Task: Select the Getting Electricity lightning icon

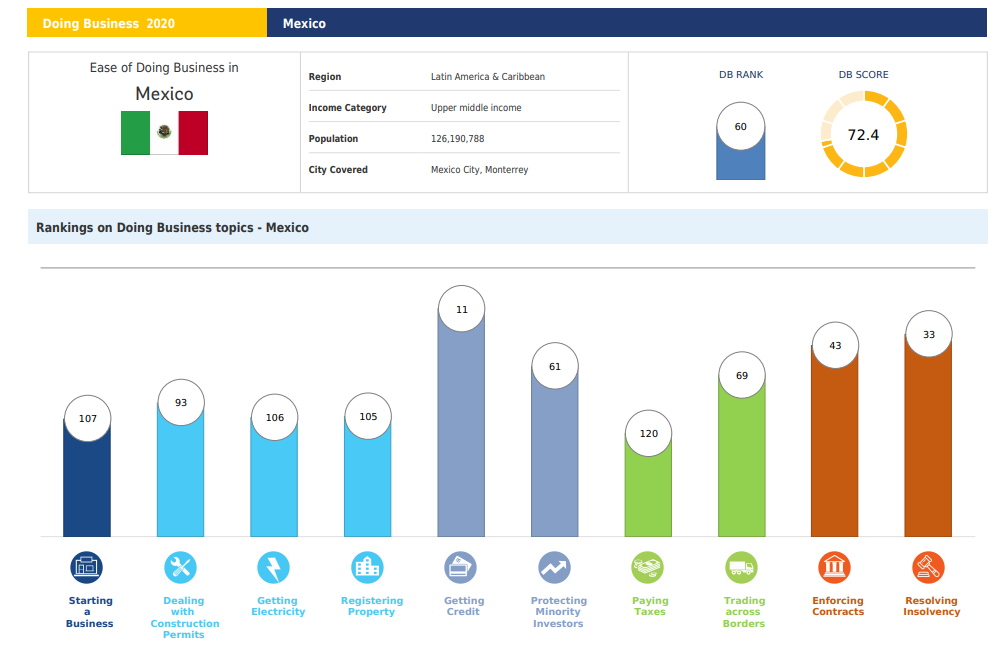Action: [x=274, y=567]
